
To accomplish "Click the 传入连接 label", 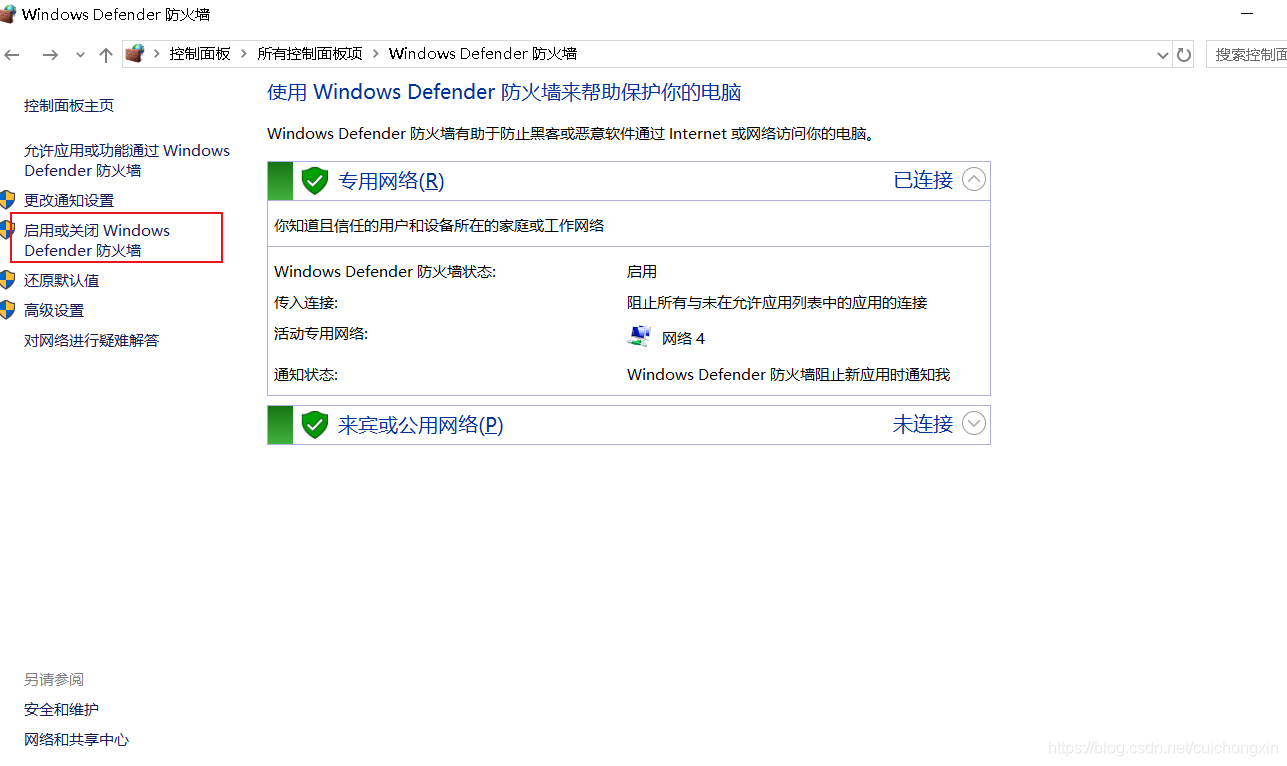I will coord(306,302).
